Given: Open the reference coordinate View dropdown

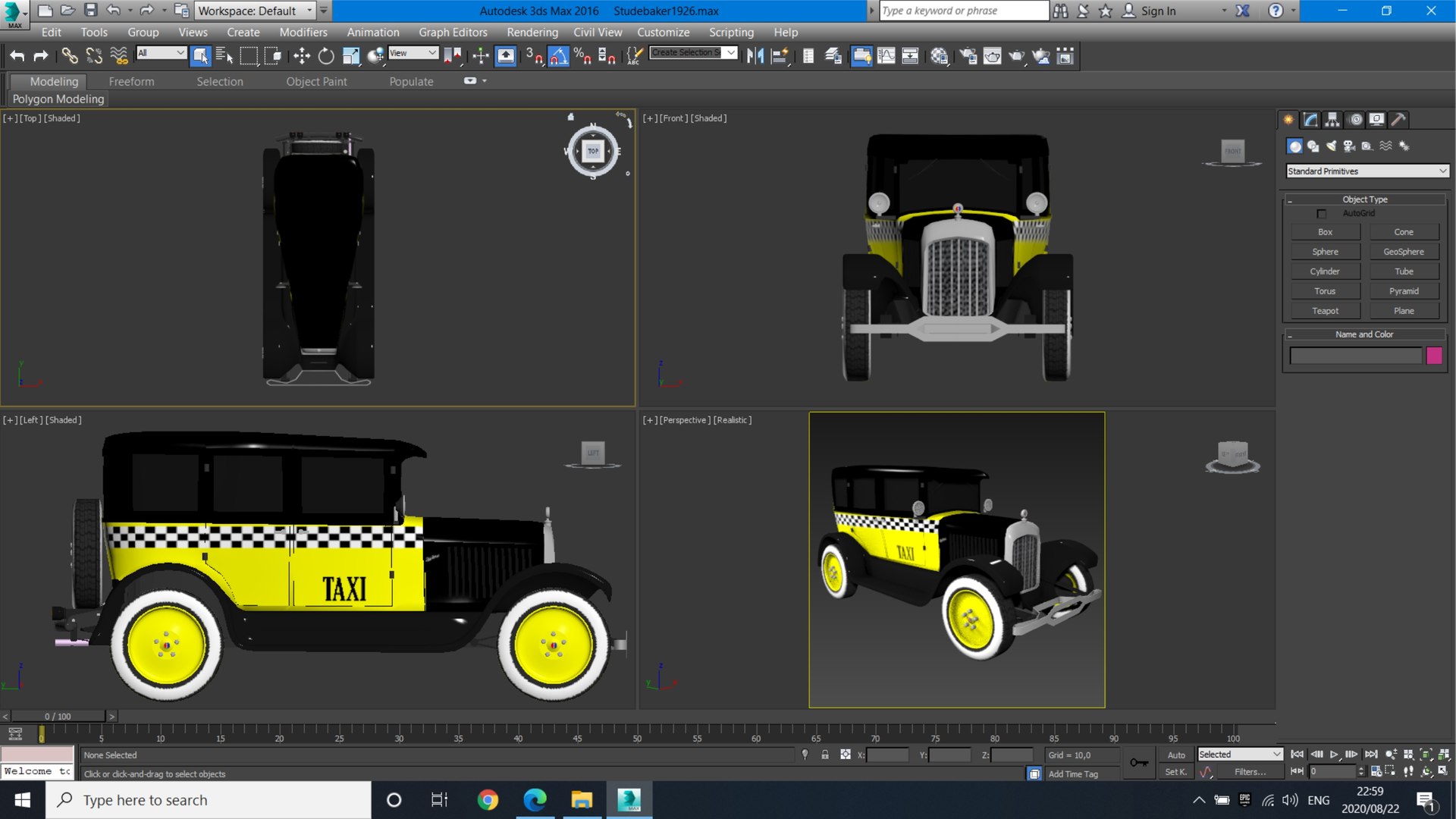Looking at the screenshot, I should pos(413,52).
